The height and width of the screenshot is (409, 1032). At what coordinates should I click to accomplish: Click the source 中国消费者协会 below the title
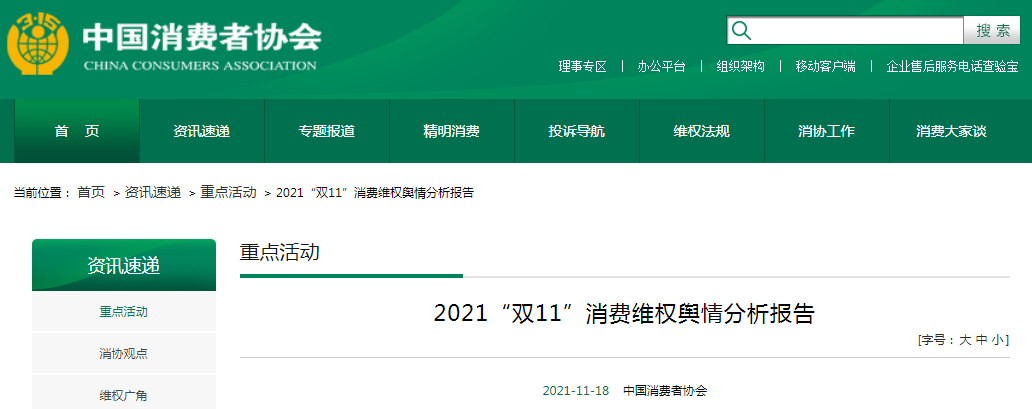click(x=665, y=391)
